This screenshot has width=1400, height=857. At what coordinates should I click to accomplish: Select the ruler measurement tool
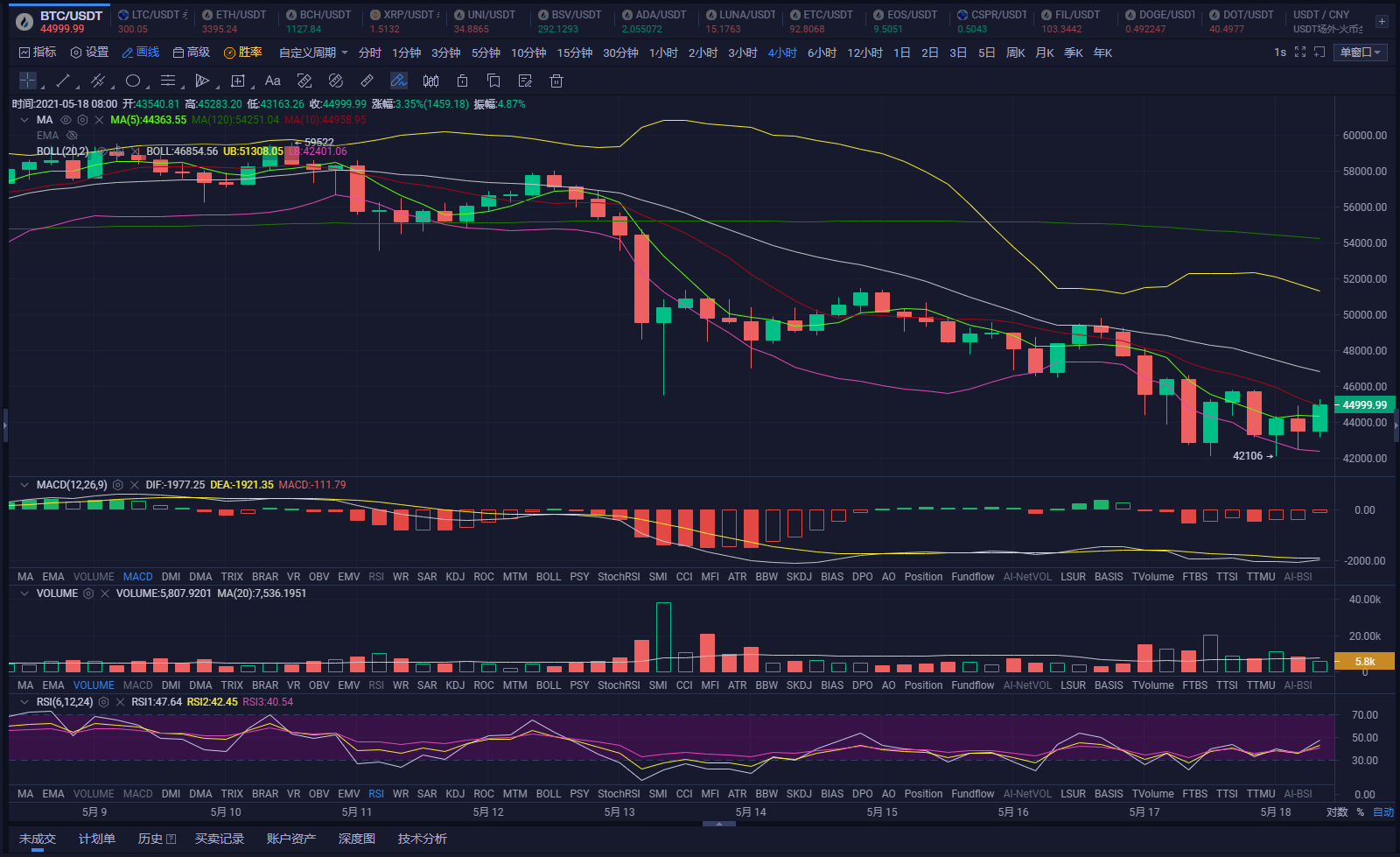[x=367, y=81]
